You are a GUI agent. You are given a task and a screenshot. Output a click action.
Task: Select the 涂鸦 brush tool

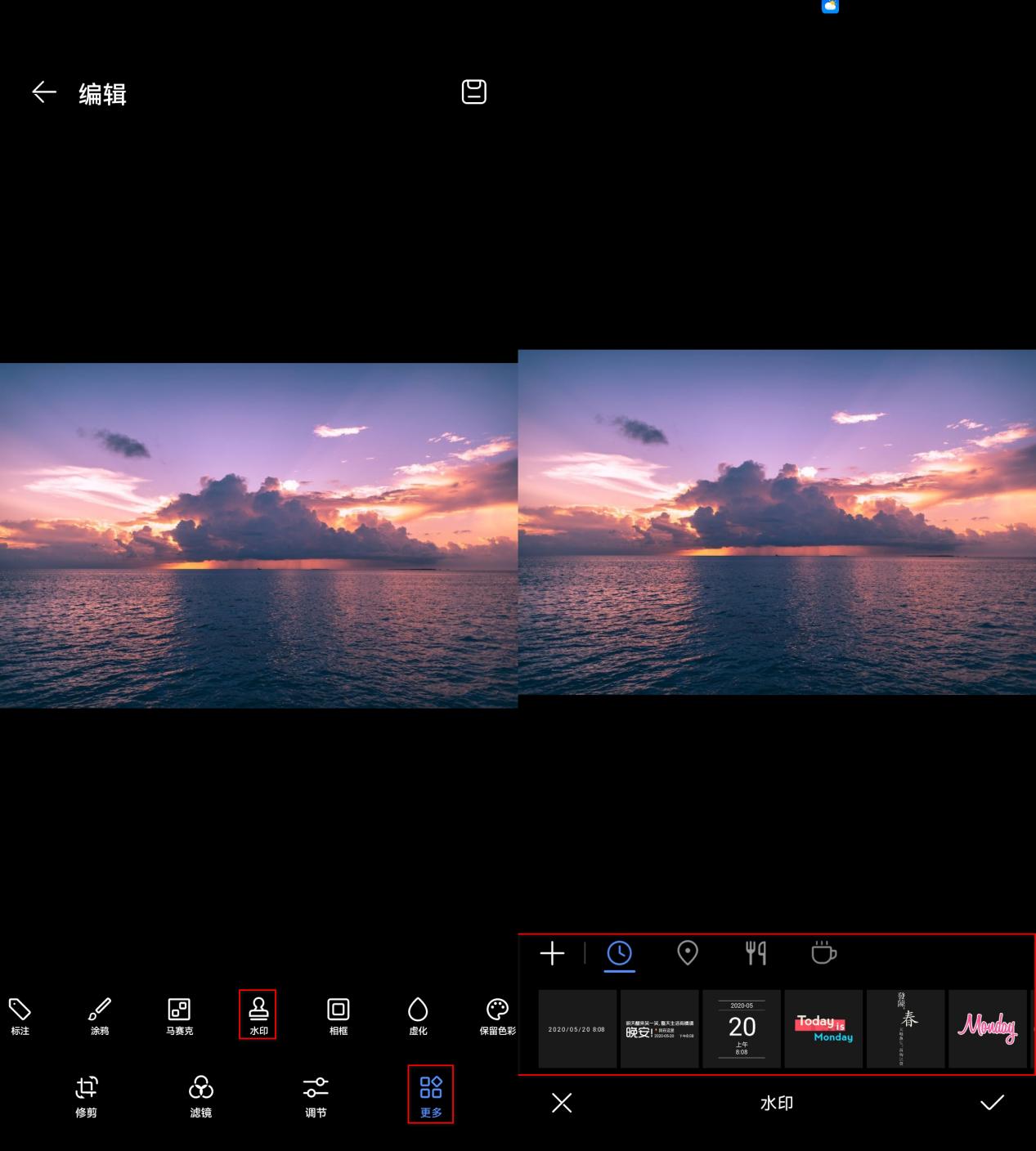tap(100, 1016)
